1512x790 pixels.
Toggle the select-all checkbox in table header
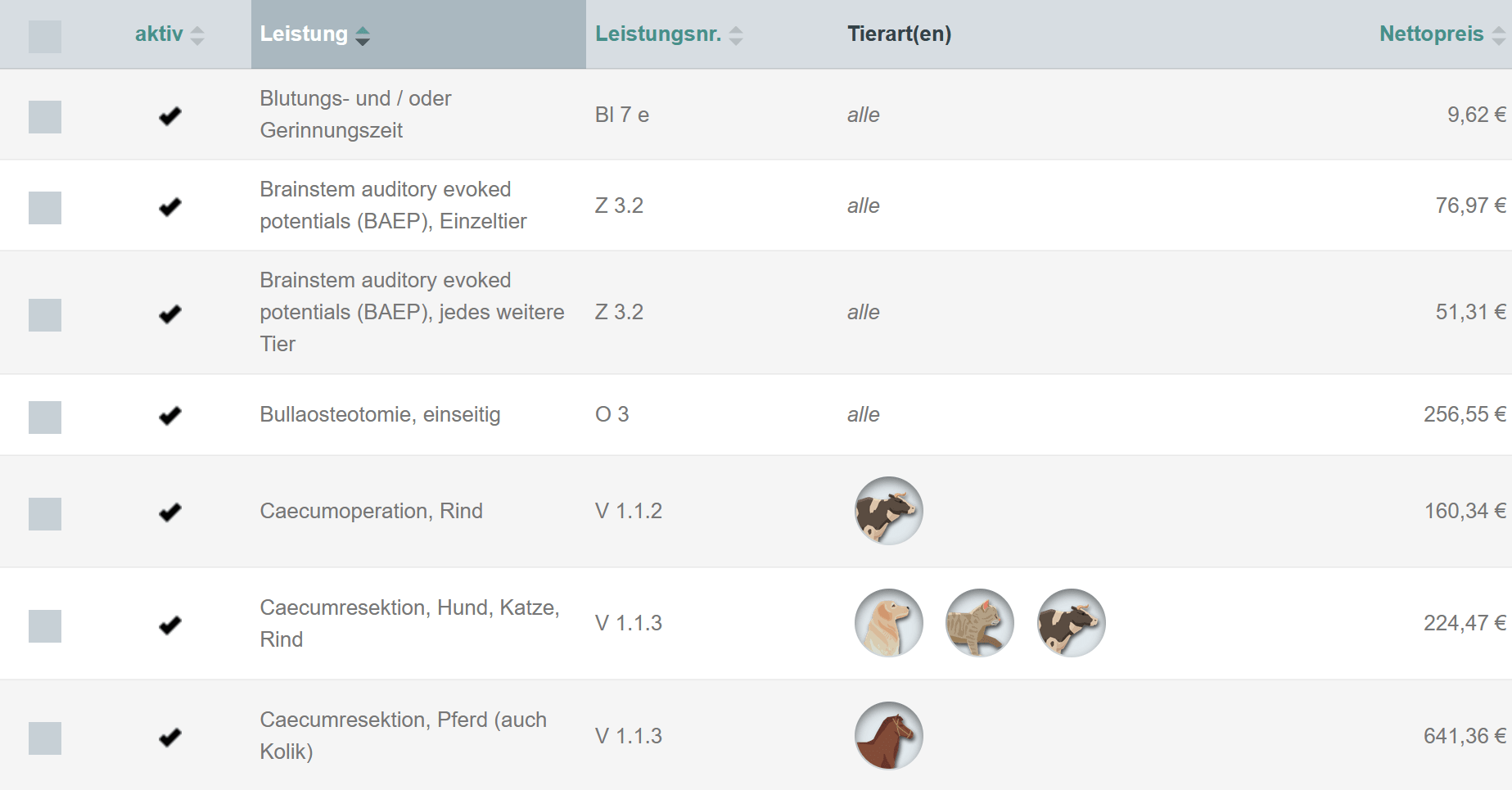45,37
